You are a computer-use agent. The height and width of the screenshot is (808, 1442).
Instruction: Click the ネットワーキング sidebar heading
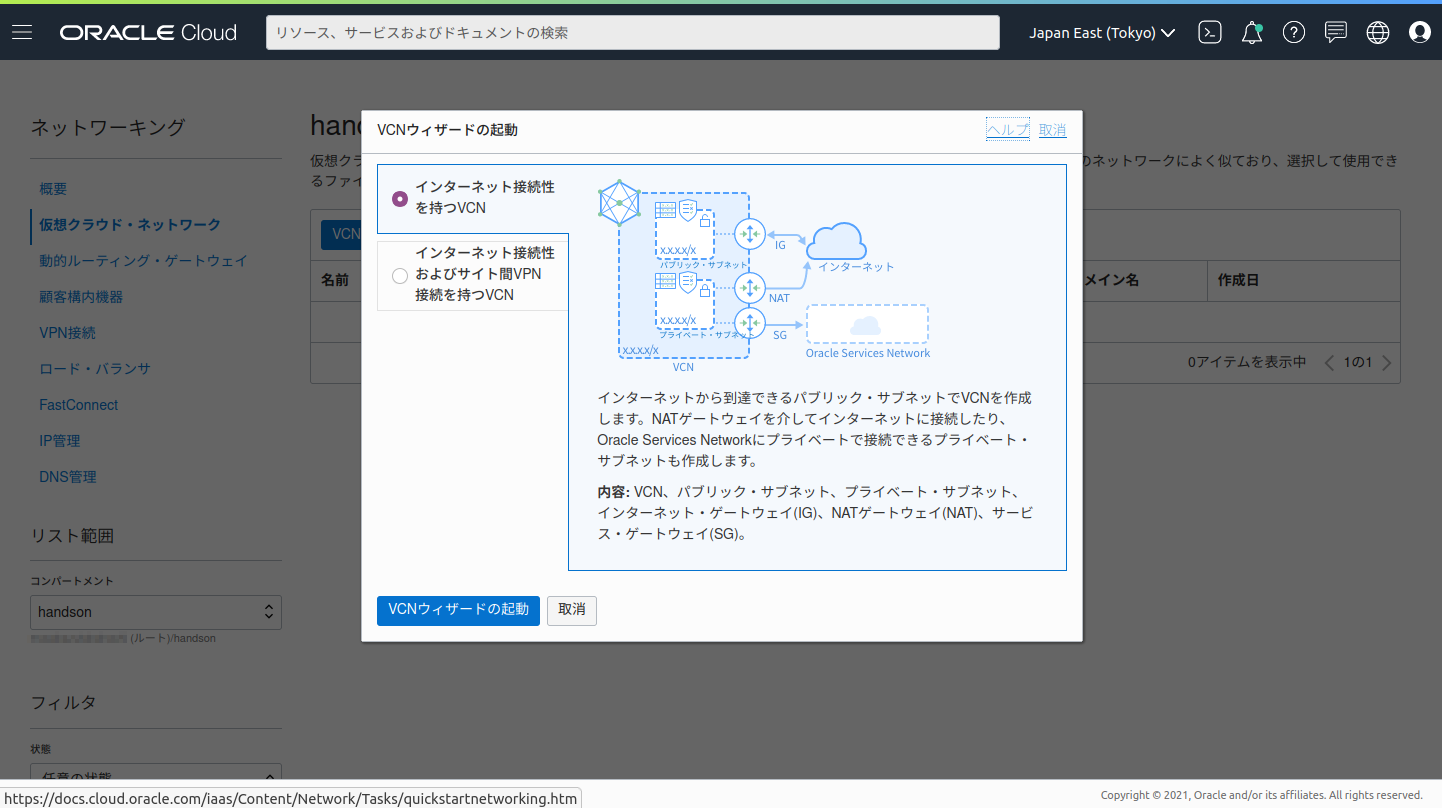[108, 128]
